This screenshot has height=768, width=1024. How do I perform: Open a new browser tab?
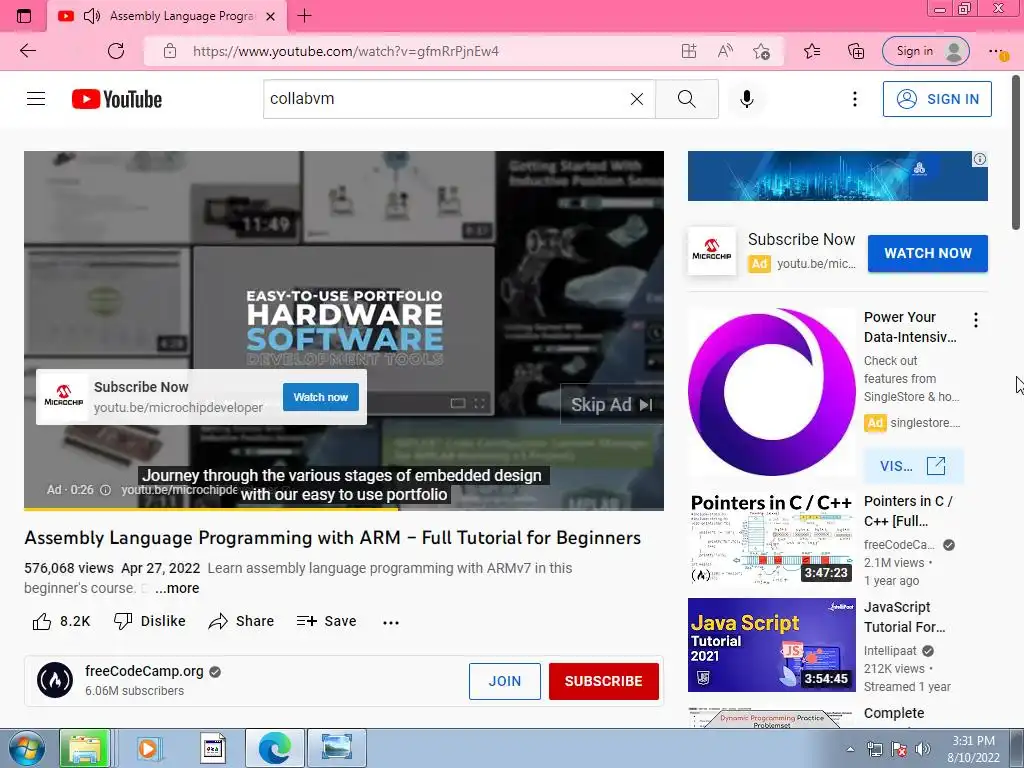[304, 16]
